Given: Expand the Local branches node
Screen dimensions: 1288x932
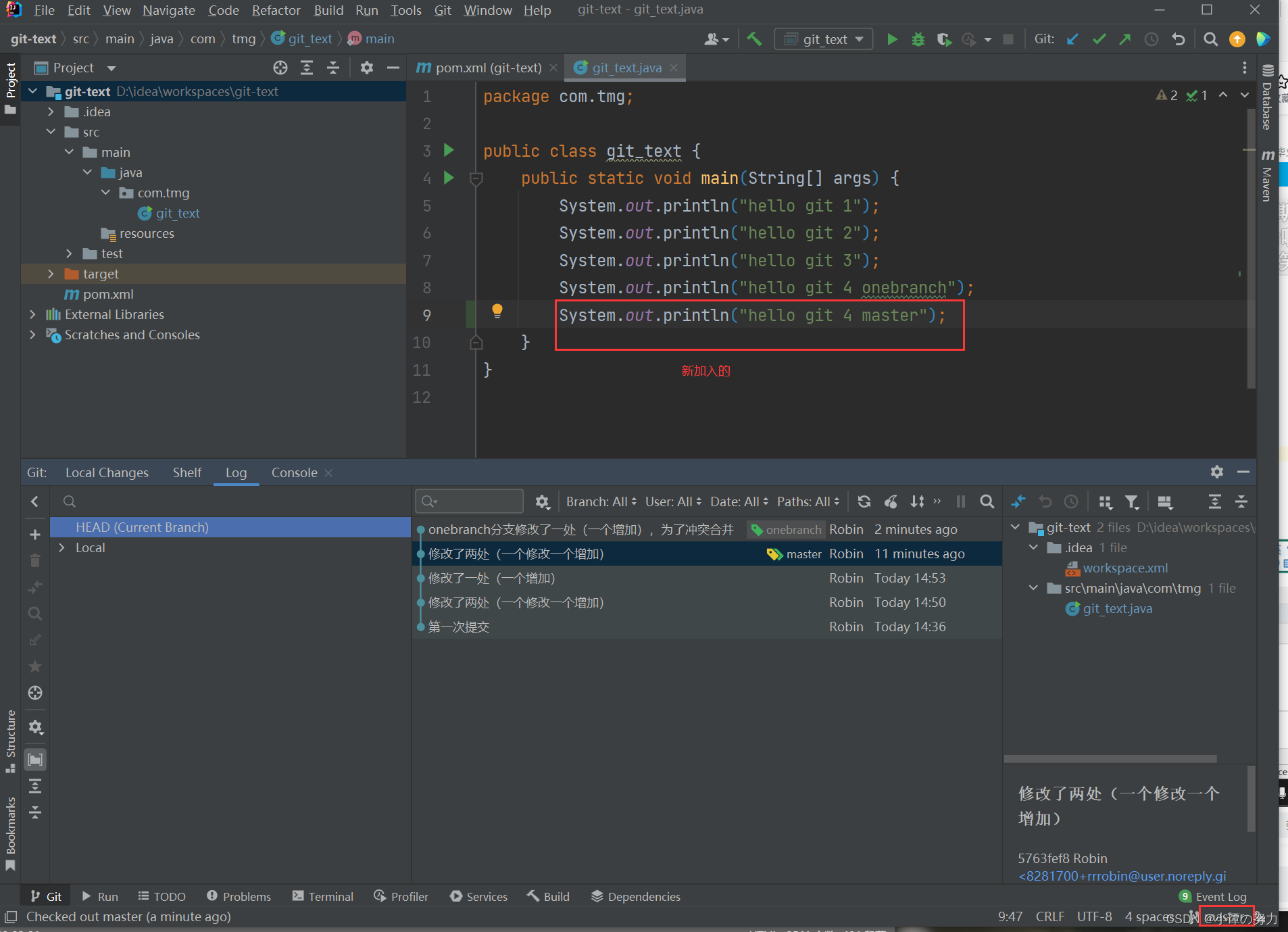Looking at the screenshot, I should coord(61,547).
